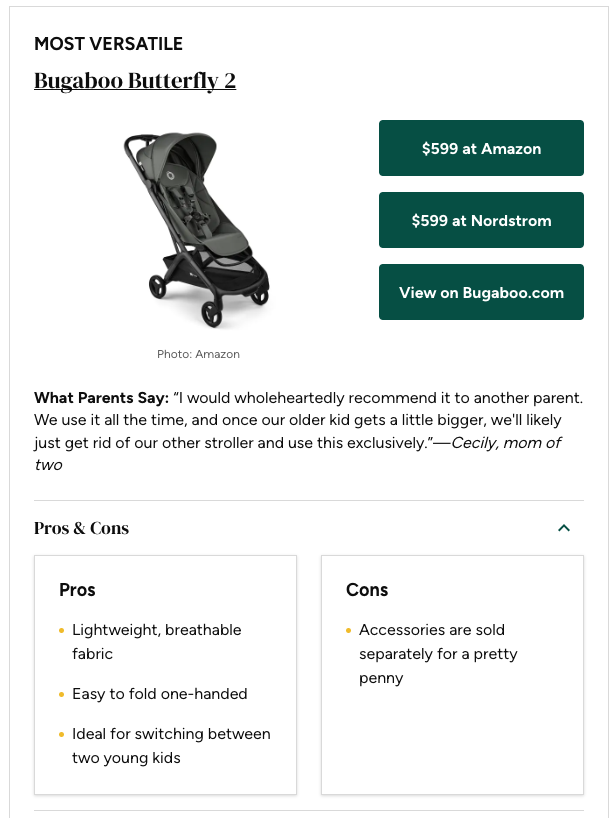Viewport: 616px width, 818px height.
Task: Click the yellow bullet beside Accessories con
Action: click(x=349, y=631)
